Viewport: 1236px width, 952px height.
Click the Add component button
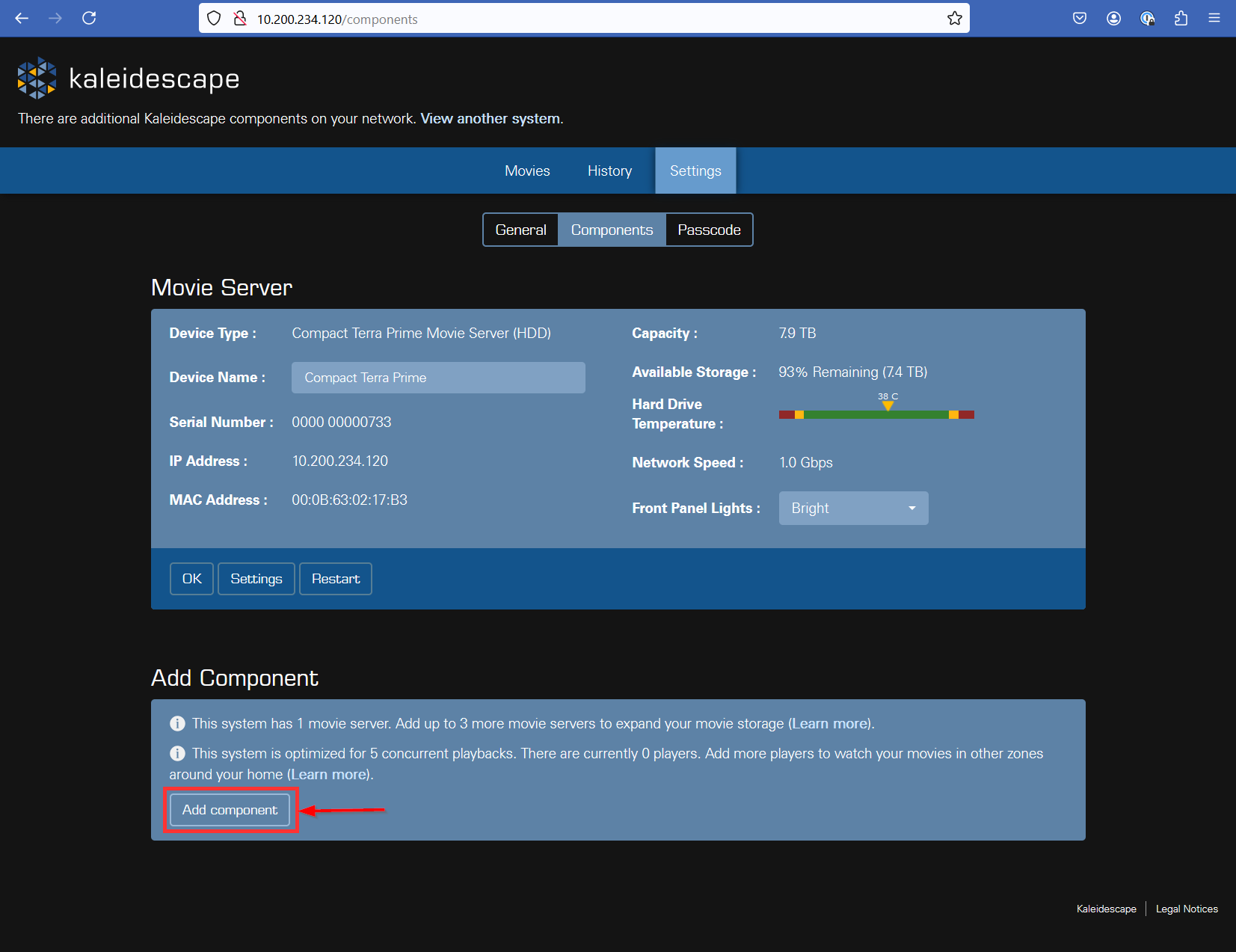click(x=229, y=810)
